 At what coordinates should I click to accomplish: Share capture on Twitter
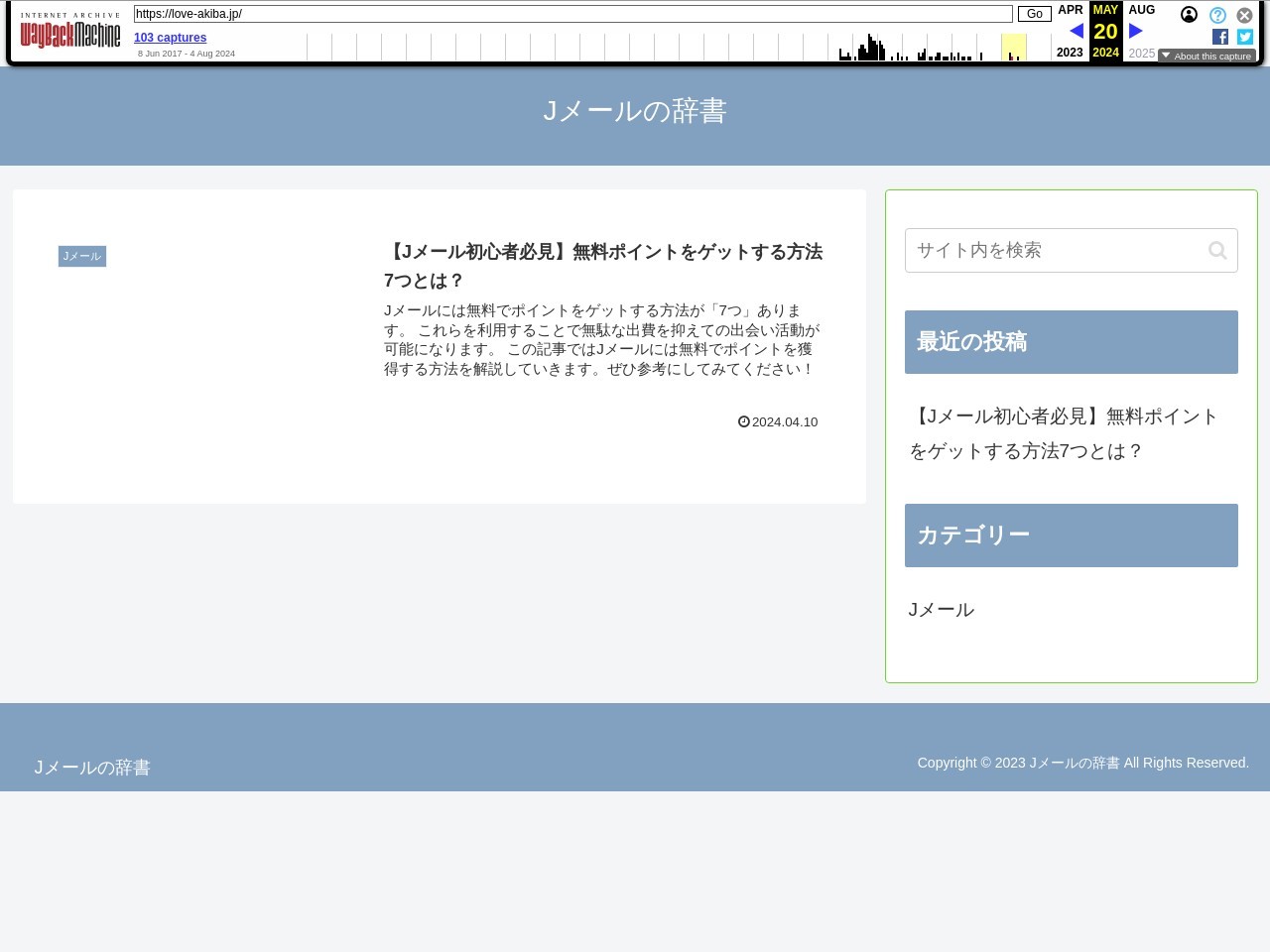click(1245, 37)
